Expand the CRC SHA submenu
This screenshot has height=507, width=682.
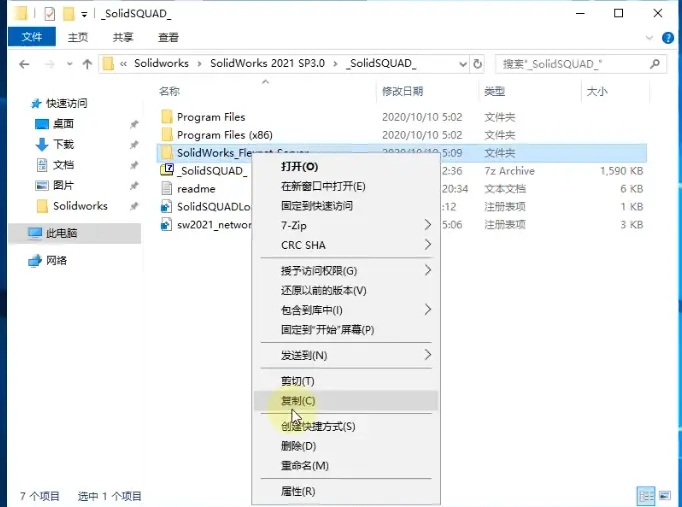tap(346, 245)
